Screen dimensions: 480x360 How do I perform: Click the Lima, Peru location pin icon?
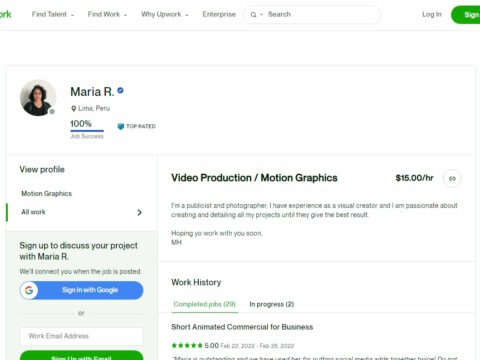(73, 108)
